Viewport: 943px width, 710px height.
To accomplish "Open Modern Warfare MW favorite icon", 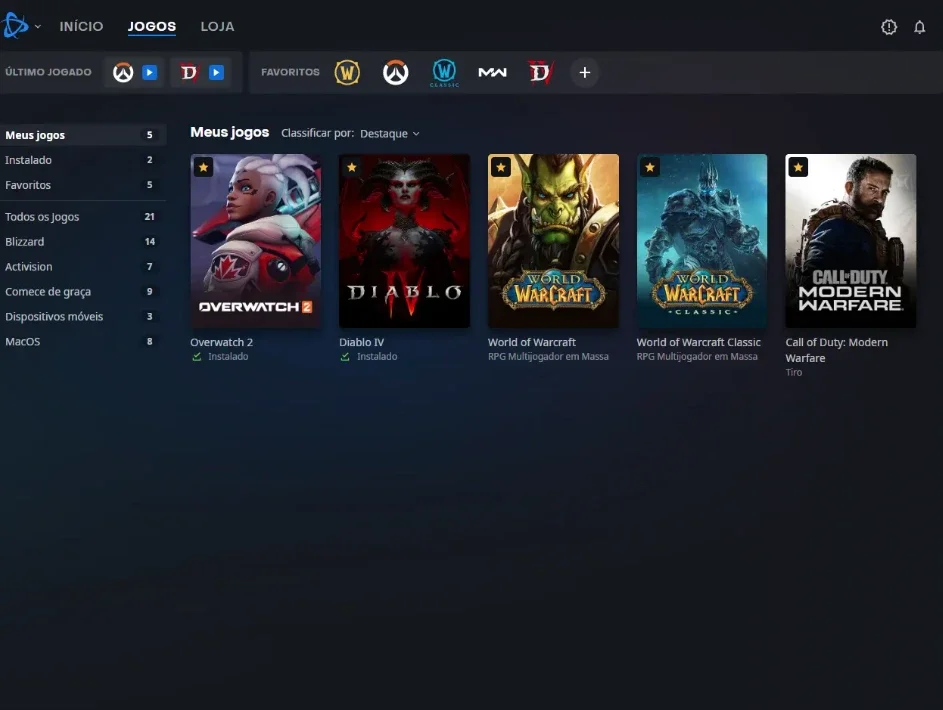I will (x=493, y=73).
